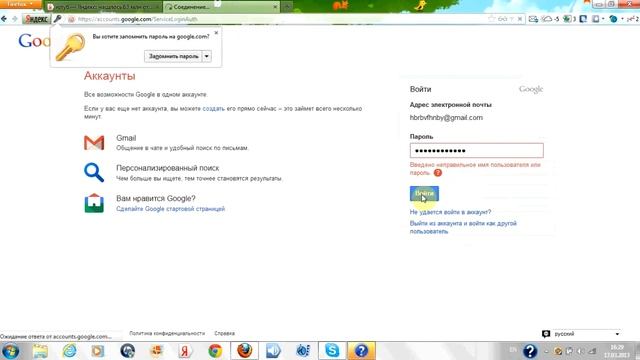Screen dimensions: 640x360
Task: Click Сделайте Google стартовой страницей link
Action: pos(170,209)
